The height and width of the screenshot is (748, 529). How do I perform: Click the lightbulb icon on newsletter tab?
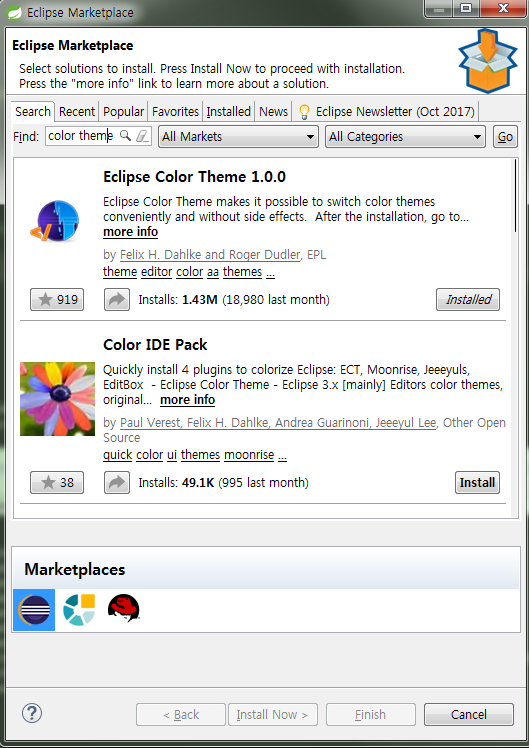coord(304,112)
